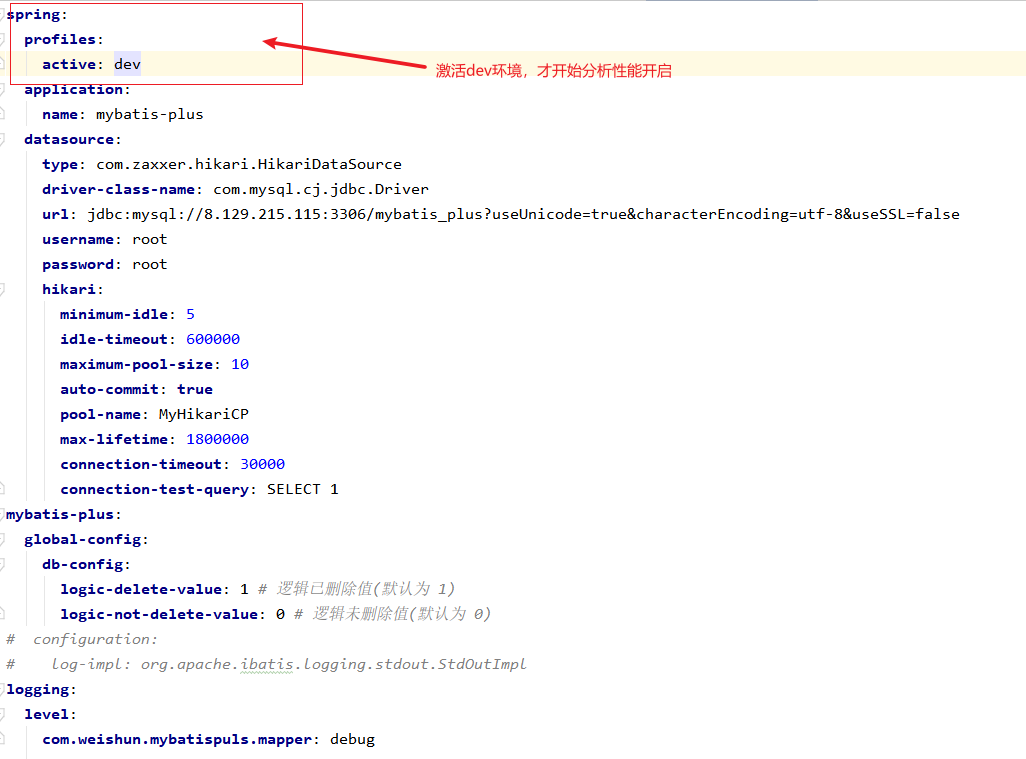Click the 'logging:' key

click(41, 689)
